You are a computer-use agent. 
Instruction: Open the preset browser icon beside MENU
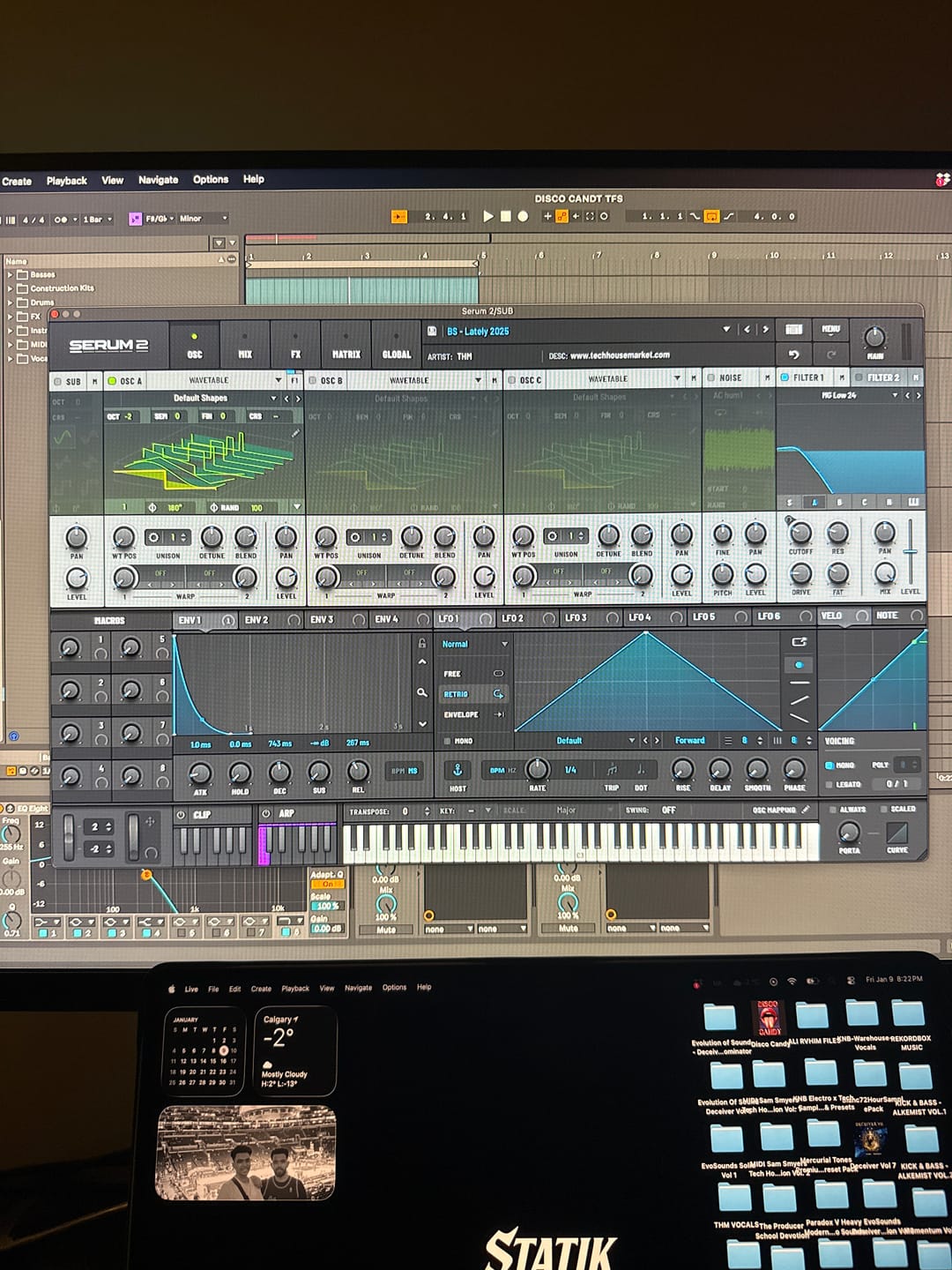(793, 329)
